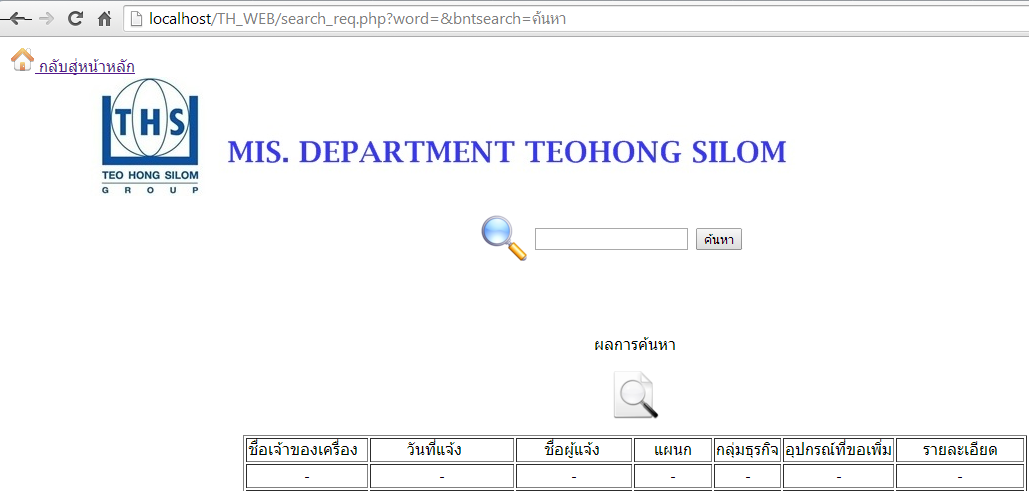This screenshot has width=1029, height=491.
Task: Click the ชื่อเจ้าของเครื่อง column header
Action: (307, 450)
